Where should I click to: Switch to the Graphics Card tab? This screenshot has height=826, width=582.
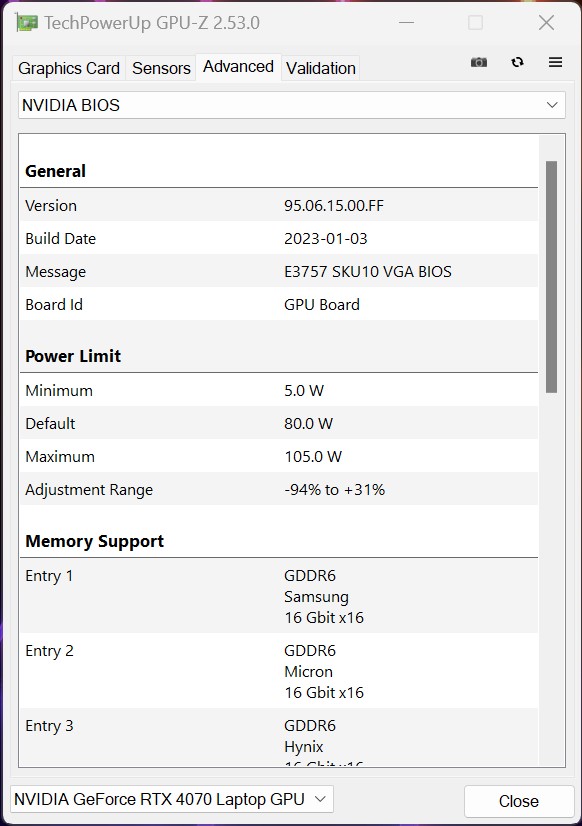click(x=69, y=68)
